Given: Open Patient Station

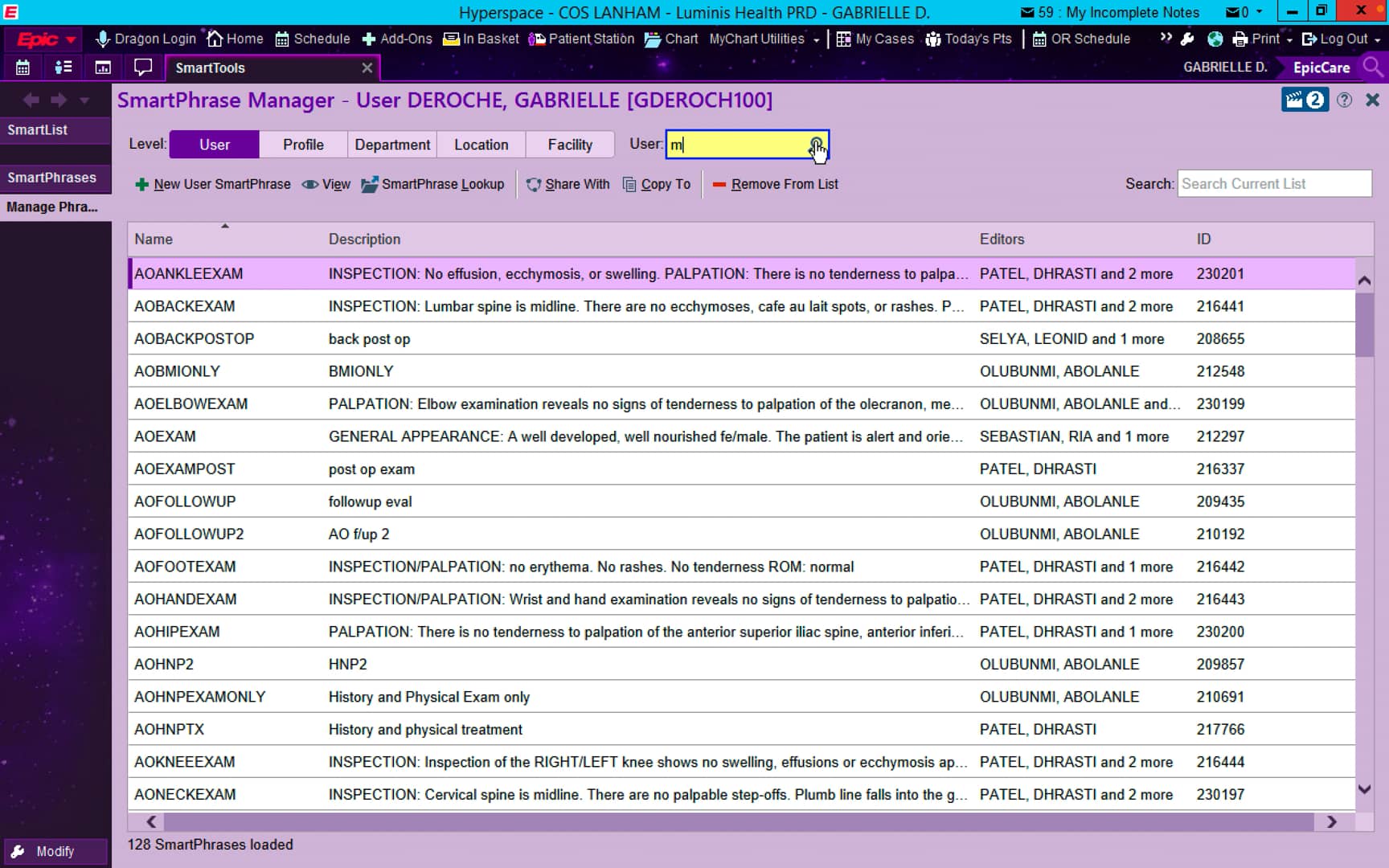Looking at the screenshot, I should (x=581, y=39).
